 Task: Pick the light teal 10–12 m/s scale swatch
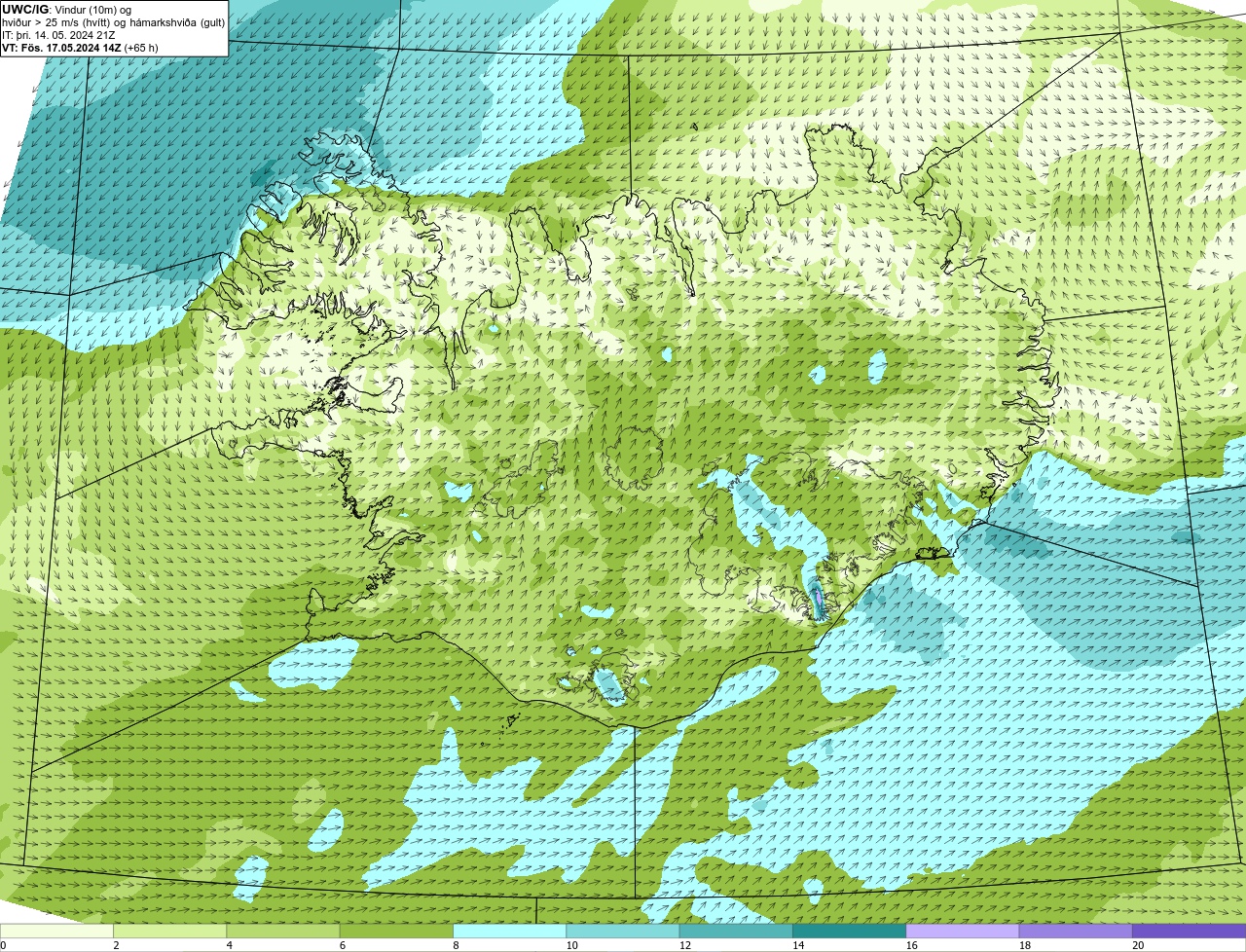[623, 931]
